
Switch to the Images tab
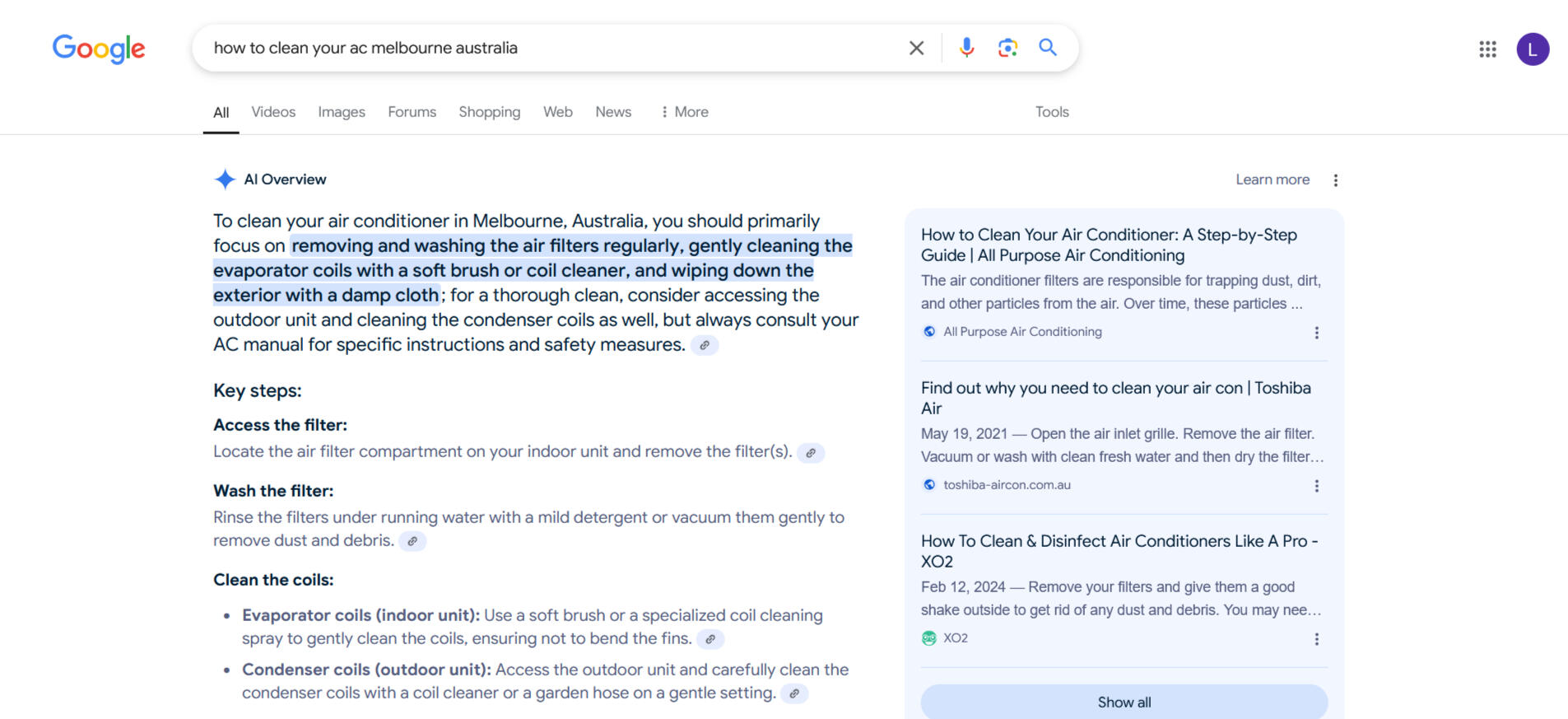(x=342, y=112)
